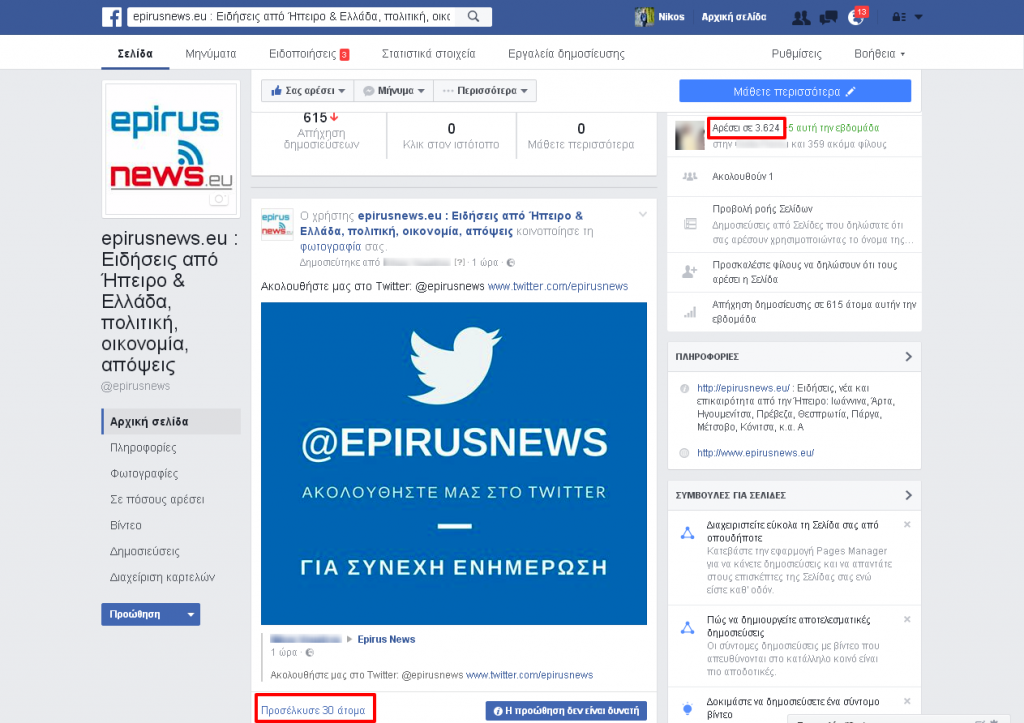Expand the ΠΛΗΡΟΦΟΡΙΕΣ section chevron
Screen dimensions: 1024x723
click(908, 357)
